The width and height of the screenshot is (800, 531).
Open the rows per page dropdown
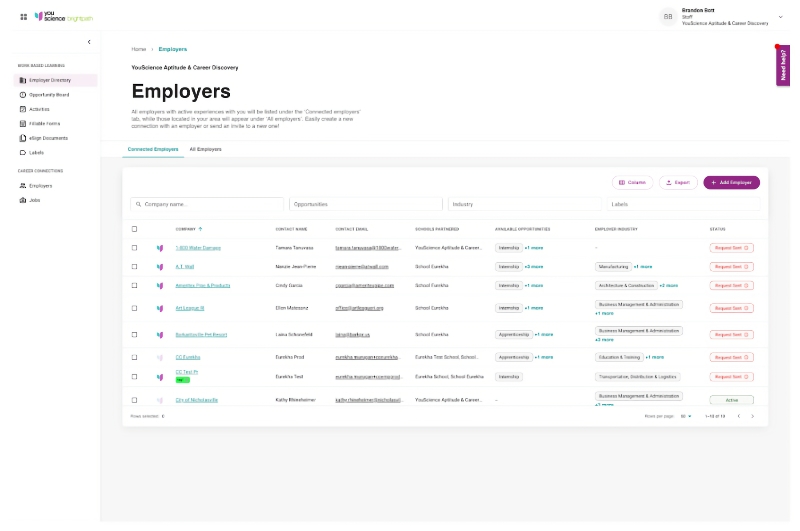coord(686,416)
